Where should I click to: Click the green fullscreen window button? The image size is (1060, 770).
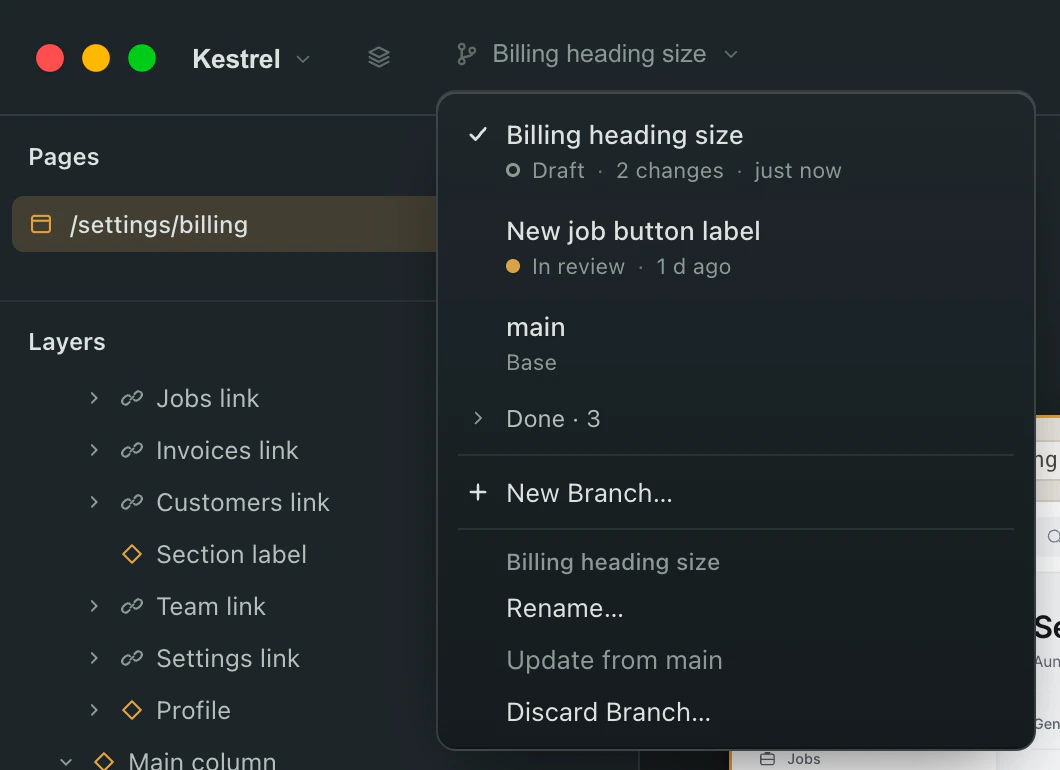point(142,58)
